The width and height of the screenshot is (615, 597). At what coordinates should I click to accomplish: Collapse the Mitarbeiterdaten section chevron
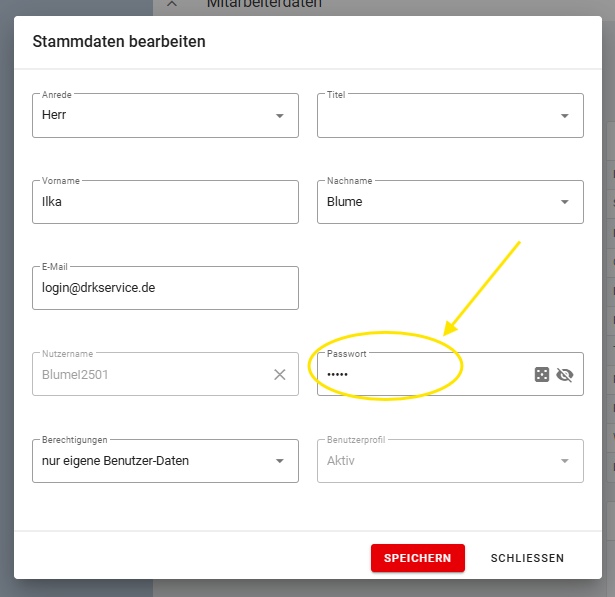[171, 4]
